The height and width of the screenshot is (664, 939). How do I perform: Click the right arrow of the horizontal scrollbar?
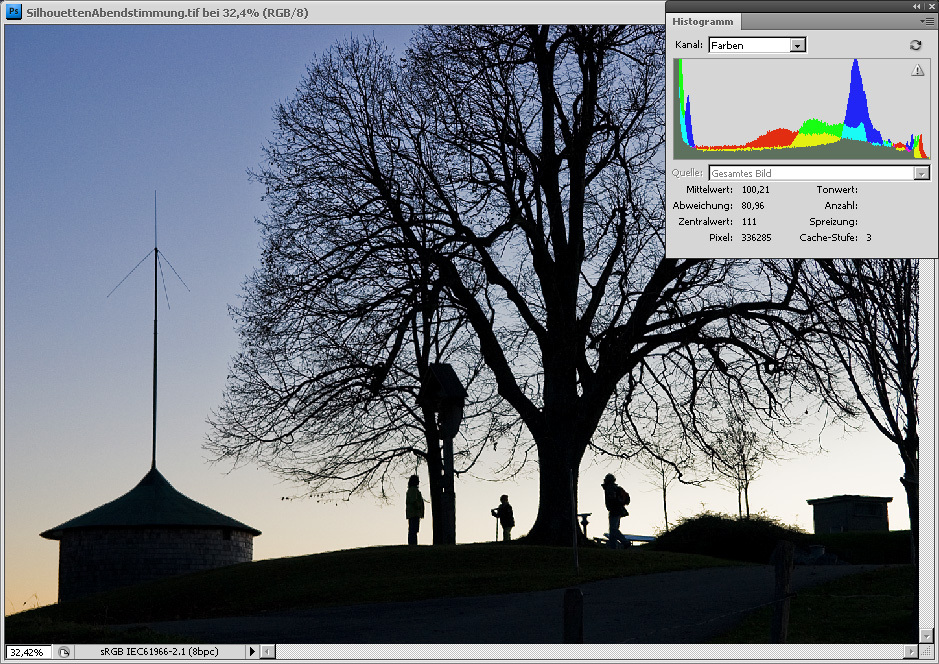pos(910,652)
